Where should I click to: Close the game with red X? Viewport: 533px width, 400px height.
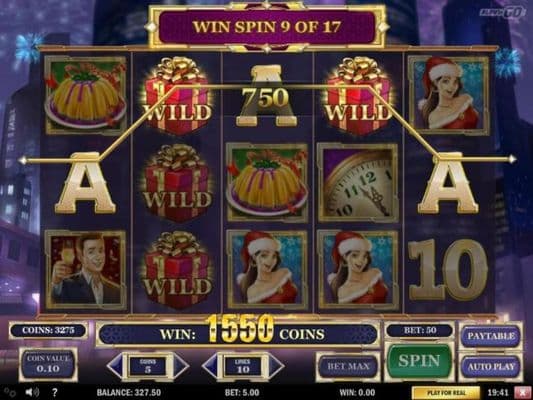click(x=522, y=393)
